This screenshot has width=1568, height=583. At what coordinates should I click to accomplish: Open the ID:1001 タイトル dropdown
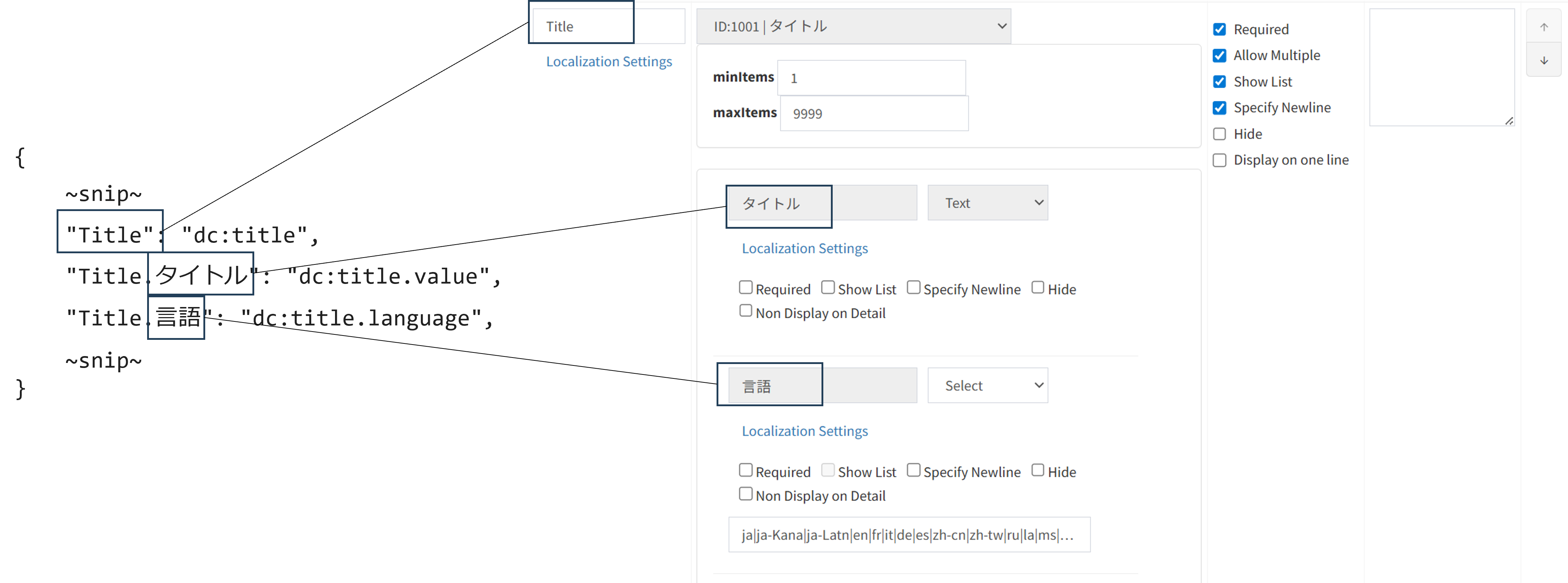pyautogui.click(x=853, y=26)
